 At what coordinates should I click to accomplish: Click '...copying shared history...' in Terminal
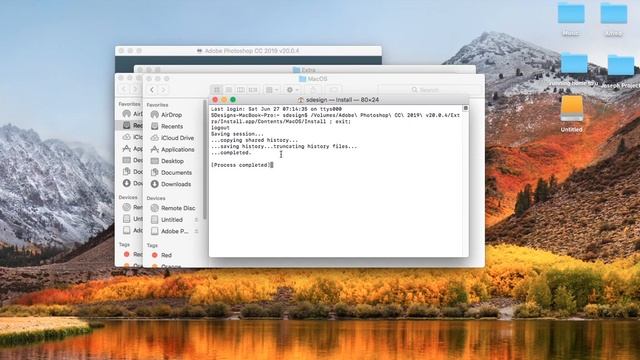tap(254, 140)
